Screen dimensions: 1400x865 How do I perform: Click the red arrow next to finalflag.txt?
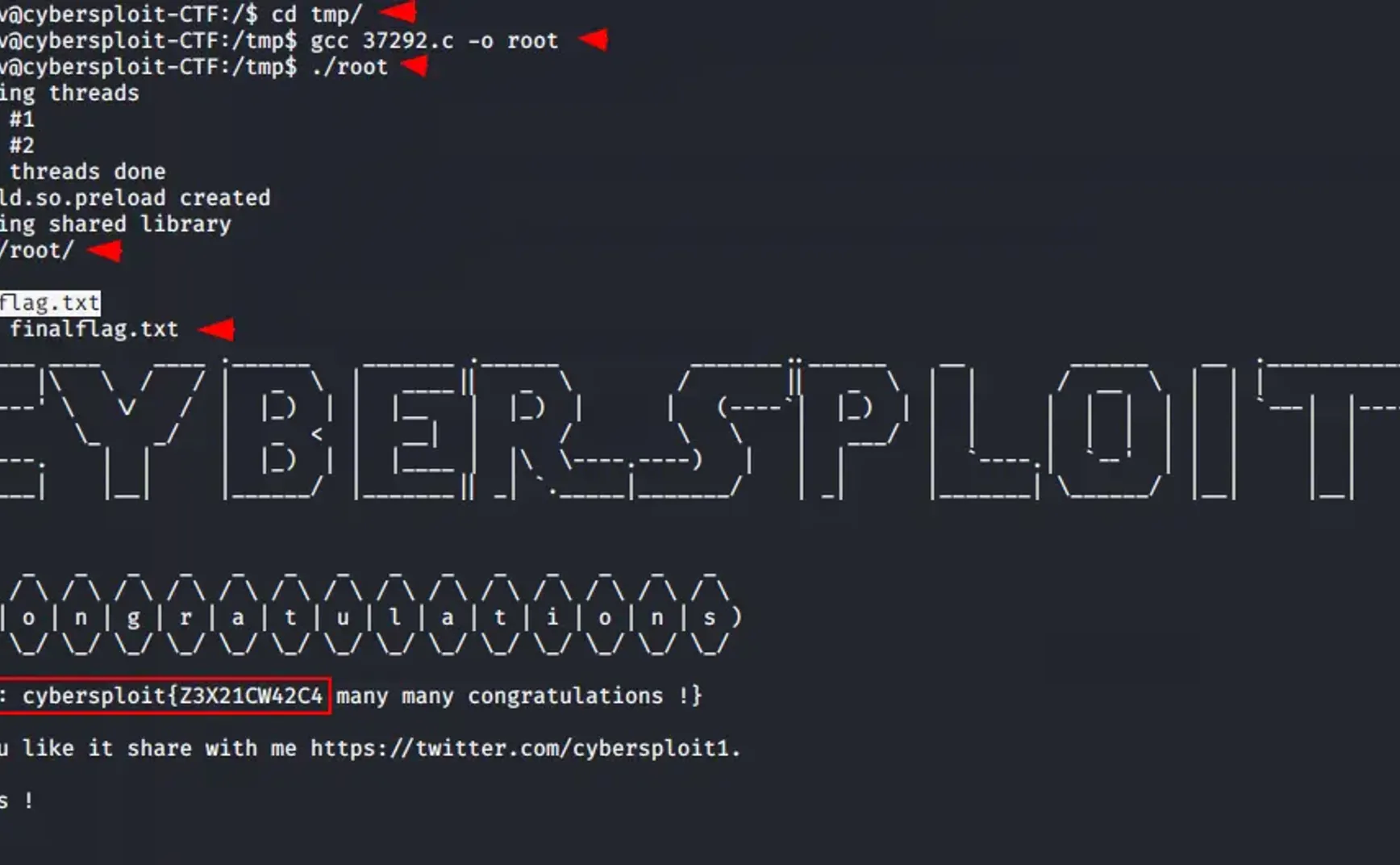(x=217, y=329)
